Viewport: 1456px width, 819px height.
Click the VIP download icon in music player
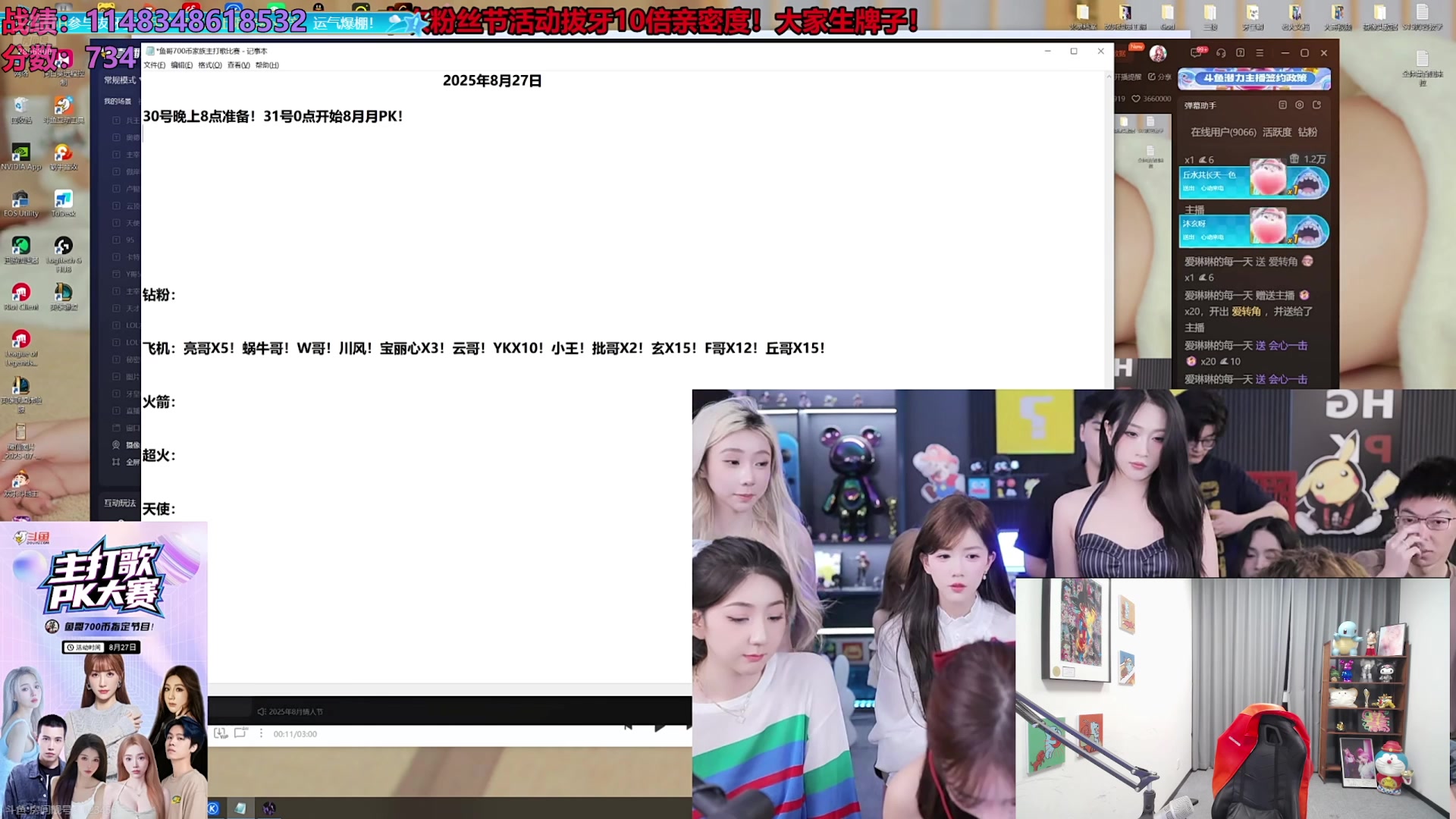(x=220, y=733)
